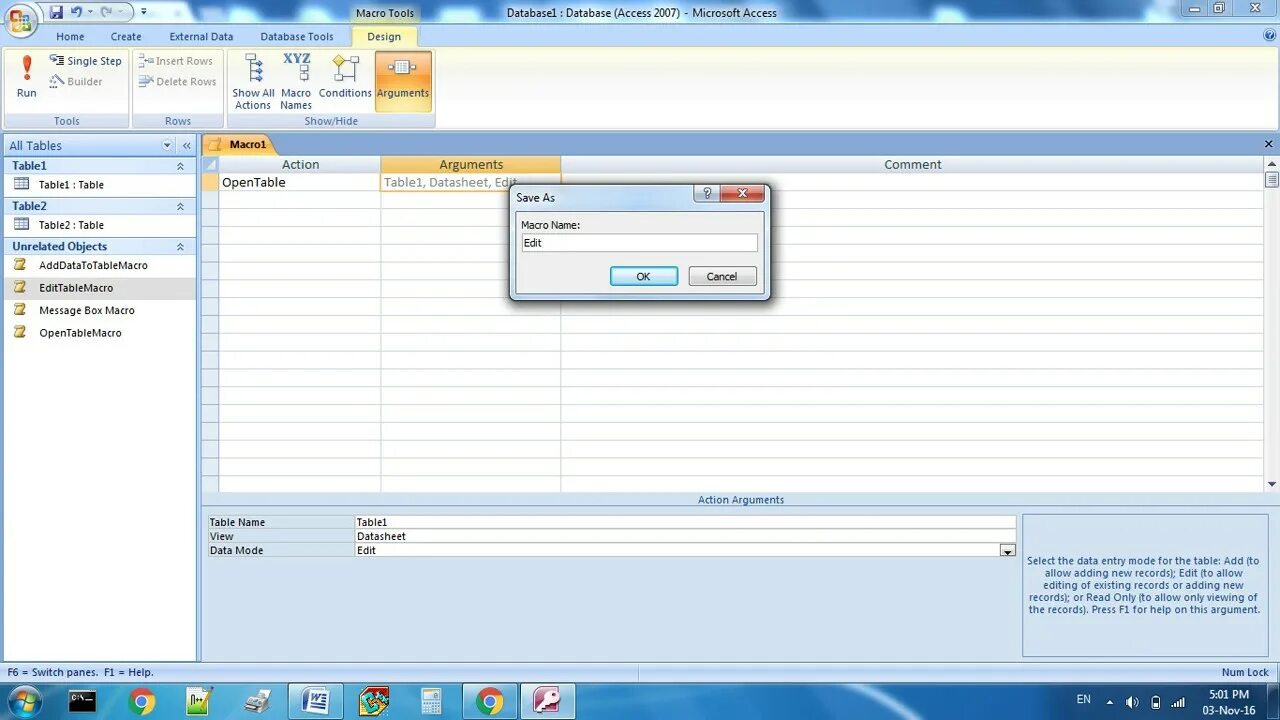Image resolution: width=1280 pixels, height=720 pixels.
Task: Click the Arguments column header
Action: [471, 165]
